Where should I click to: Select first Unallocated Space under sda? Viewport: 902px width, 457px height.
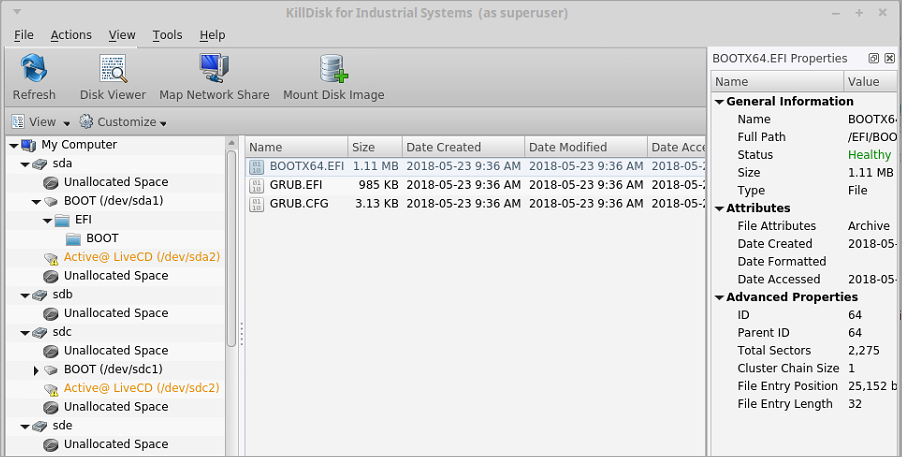coord(116,182)
